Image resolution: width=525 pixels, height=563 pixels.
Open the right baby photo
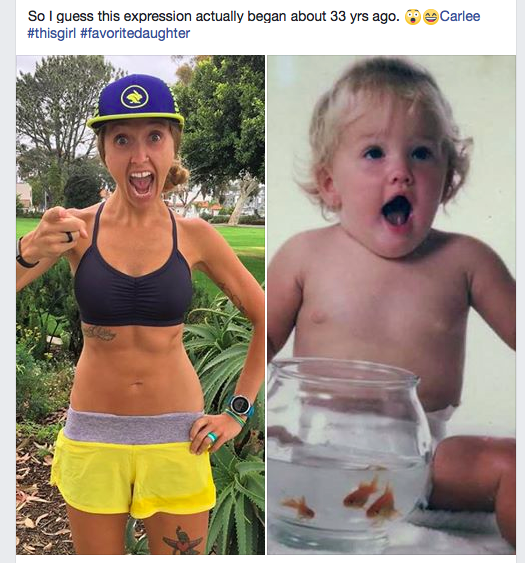point(391,304)
